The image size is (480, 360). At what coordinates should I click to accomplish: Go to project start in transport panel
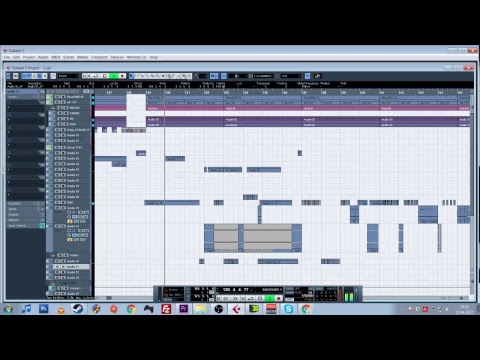click(219, 298)
